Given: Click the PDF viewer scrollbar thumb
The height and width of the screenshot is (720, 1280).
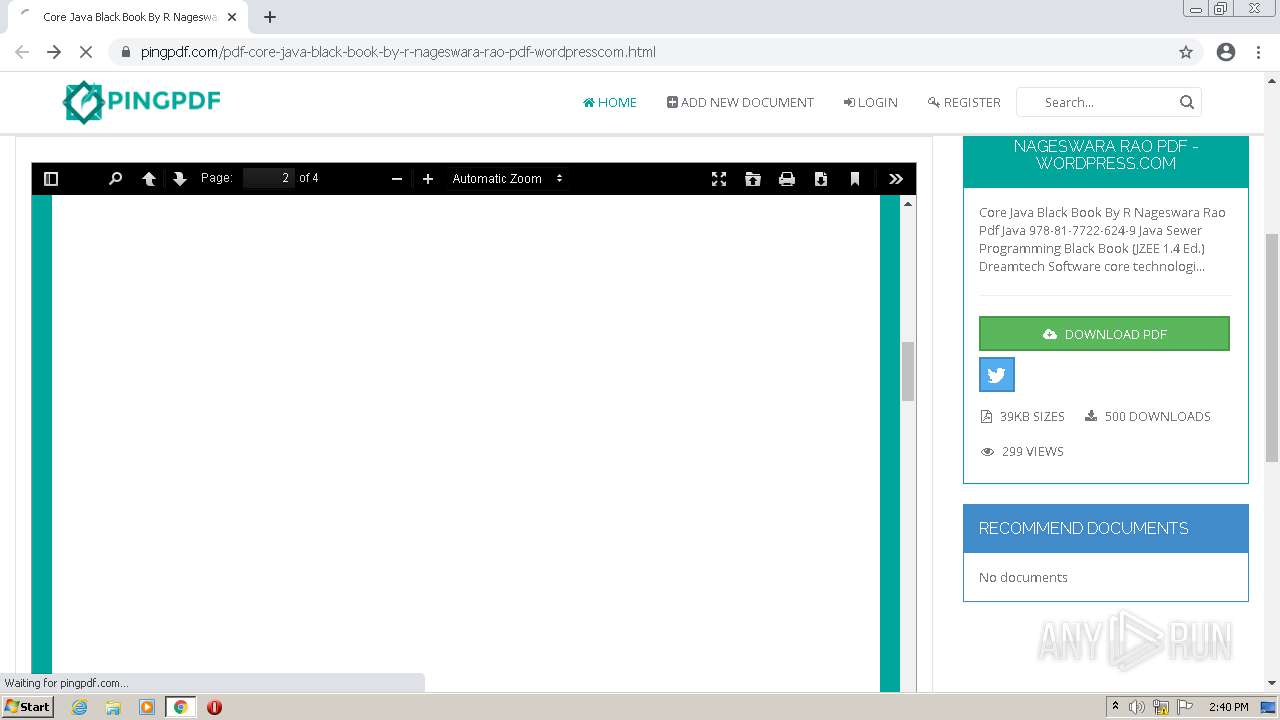Looking at the screenshot, I should 908,371.
